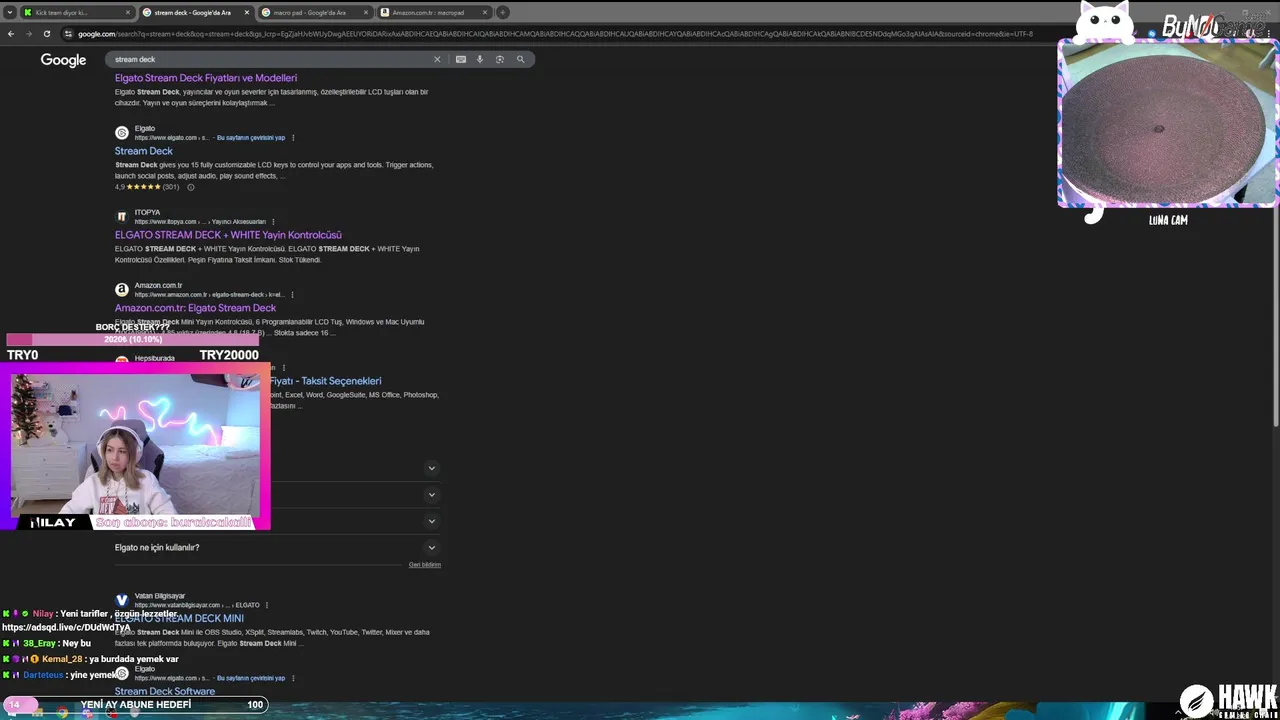Screen dimensions: 1280x720
Task: Close the 'macro pad - Google'da Ara' tab
Action: (x=365, y=12)
